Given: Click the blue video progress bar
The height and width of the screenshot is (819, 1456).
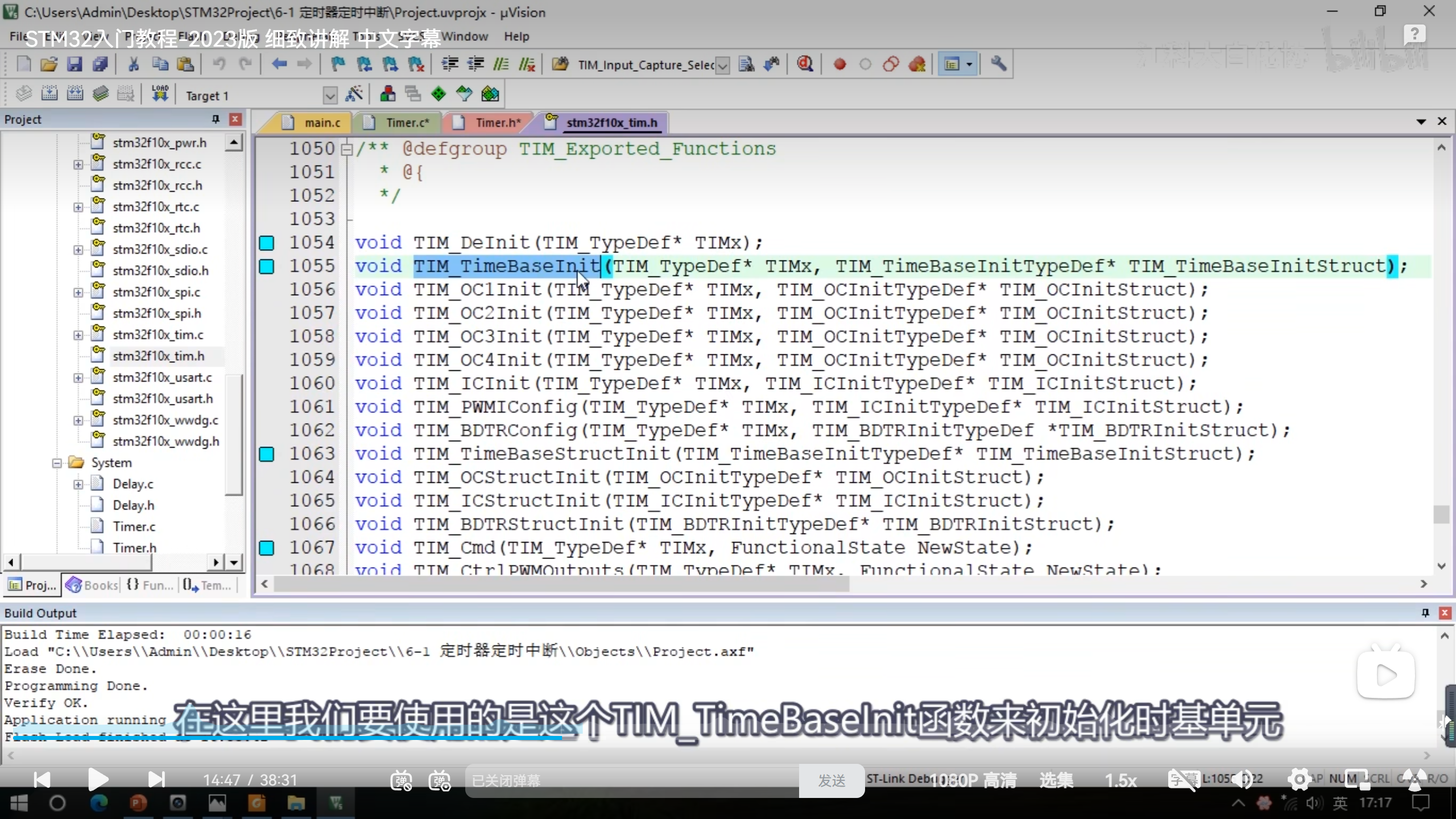Looking at the screenshot, I should coord(284,738).
